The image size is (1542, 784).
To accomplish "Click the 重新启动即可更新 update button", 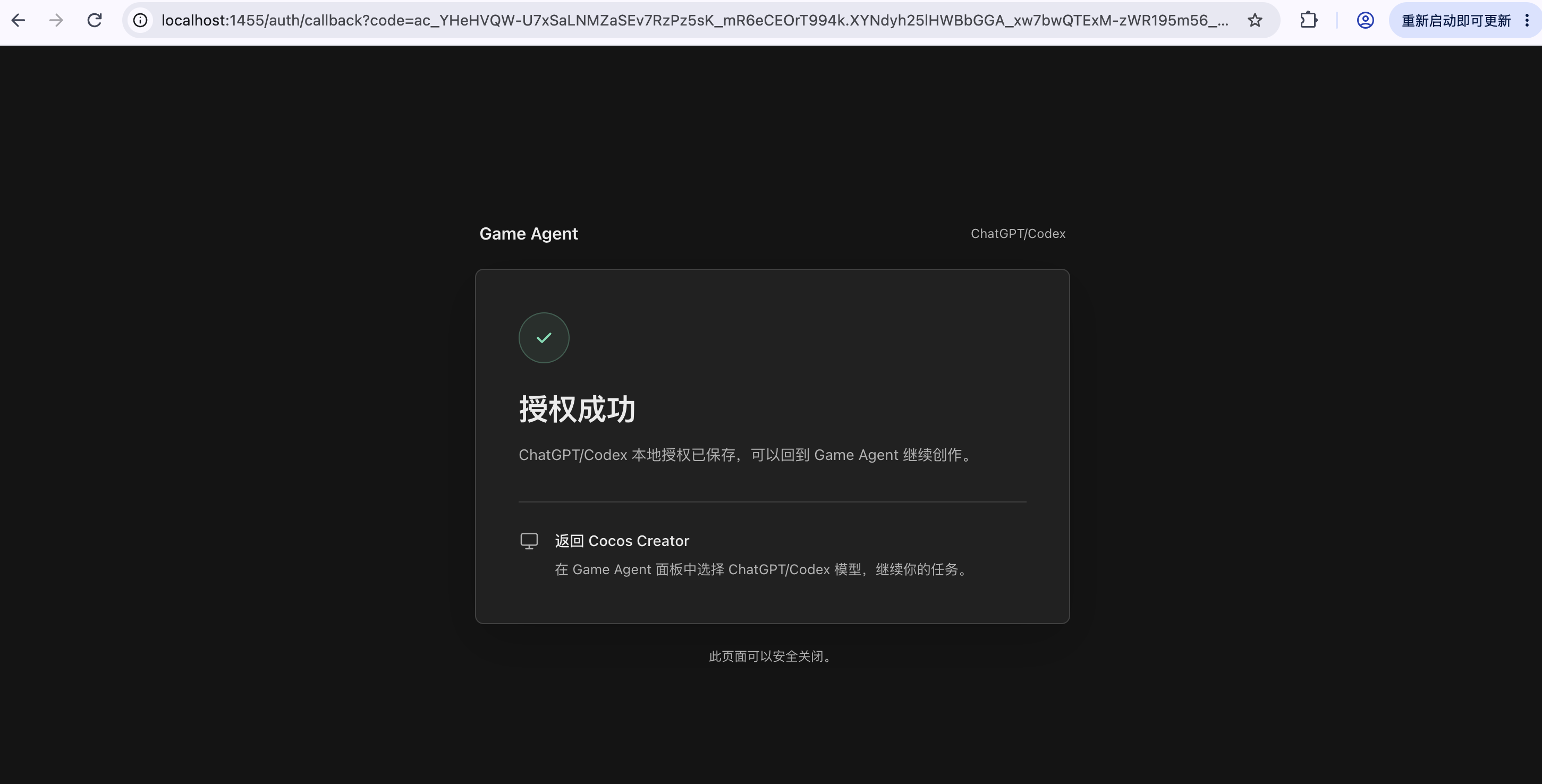I will (x=1456, y=20).
